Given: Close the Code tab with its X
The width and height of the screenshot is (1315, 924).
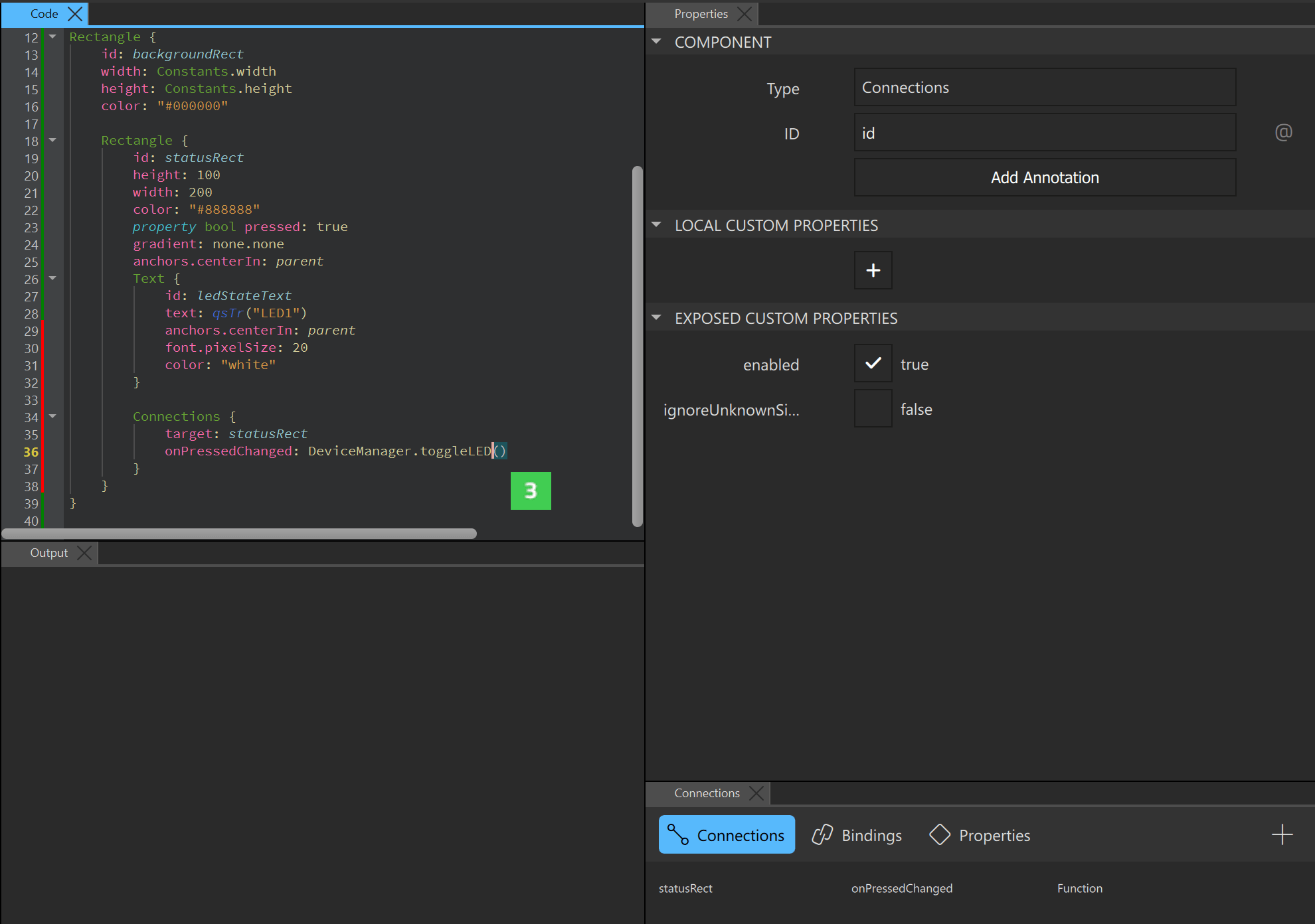Looking at the screenshot, I should 76,14.
